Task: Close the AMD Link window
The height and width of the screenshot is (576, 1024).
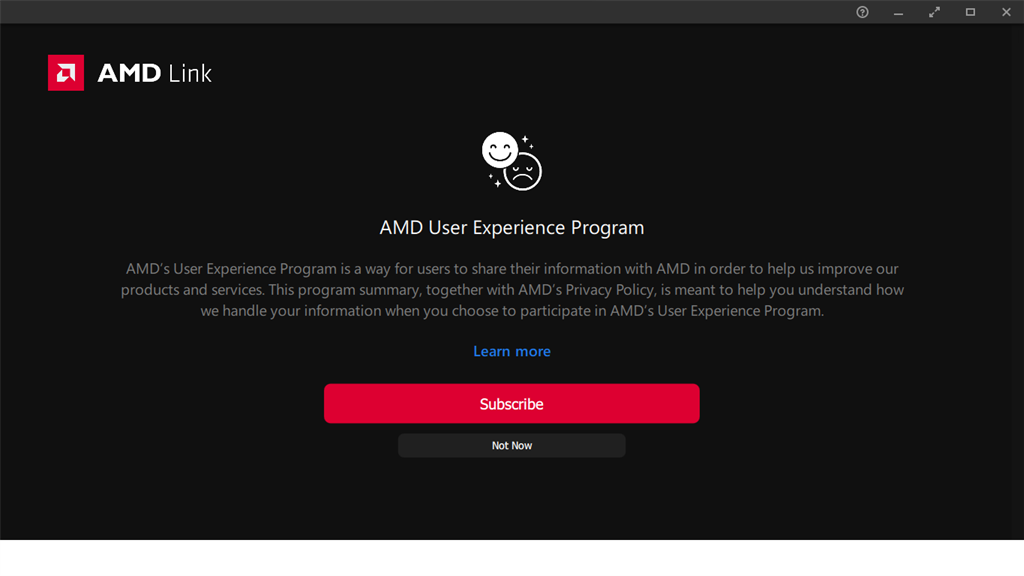Action: (1006, 12)
